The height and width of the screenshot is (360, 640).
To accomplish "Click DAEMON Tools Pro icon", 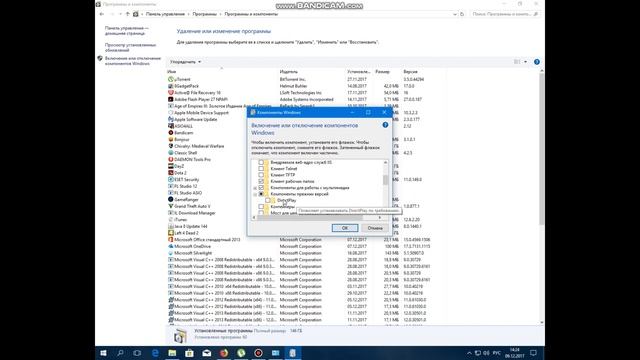I will [171, 159].
